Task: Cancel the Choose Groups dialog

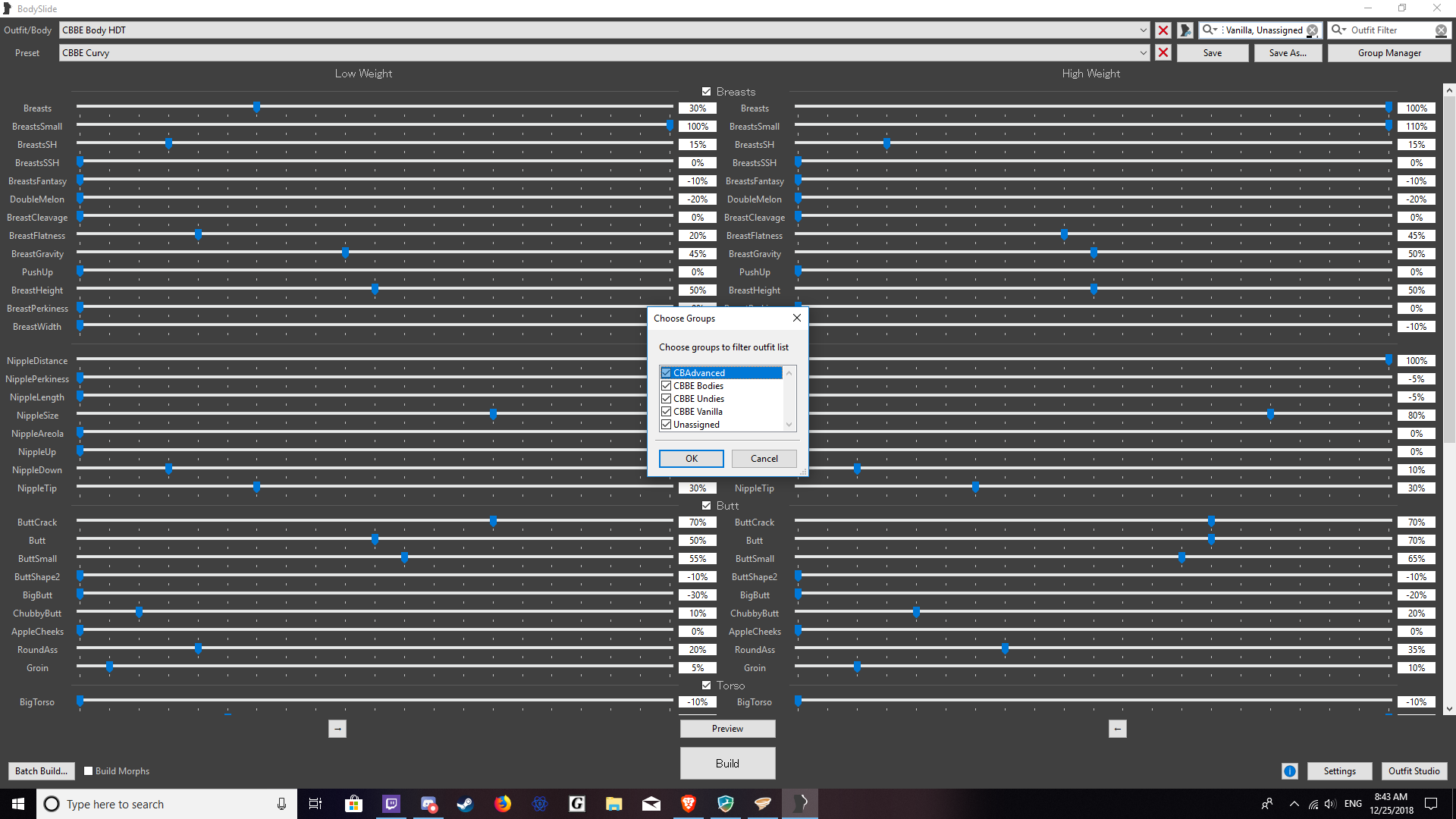Action: (x=764, y=459)
